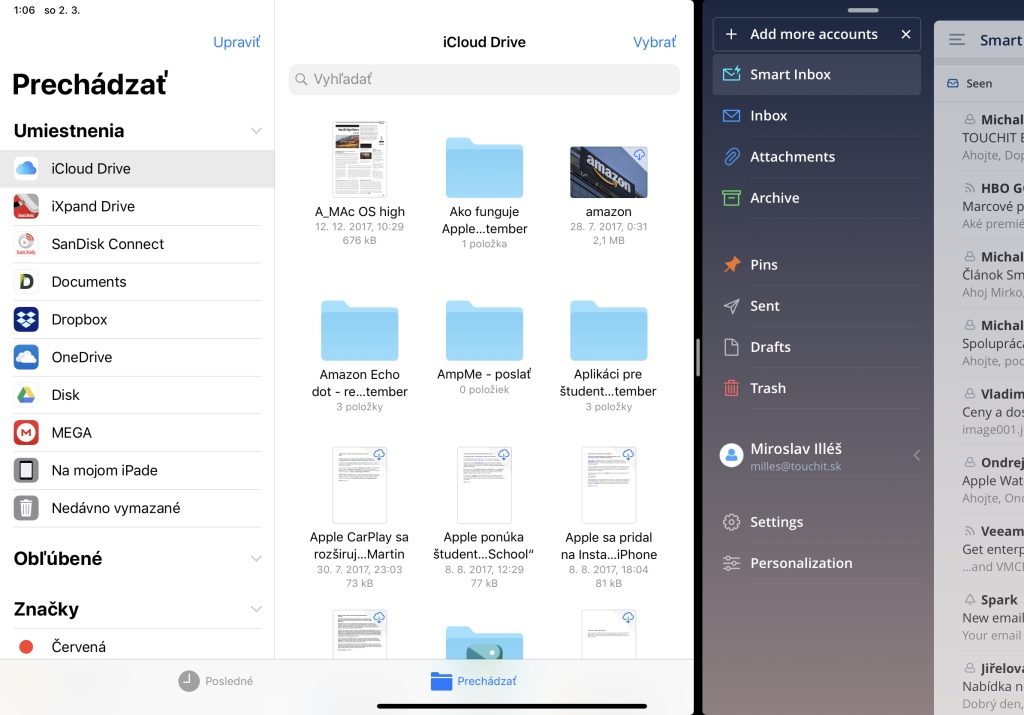Open Personalization options

(x=800, y=563)
